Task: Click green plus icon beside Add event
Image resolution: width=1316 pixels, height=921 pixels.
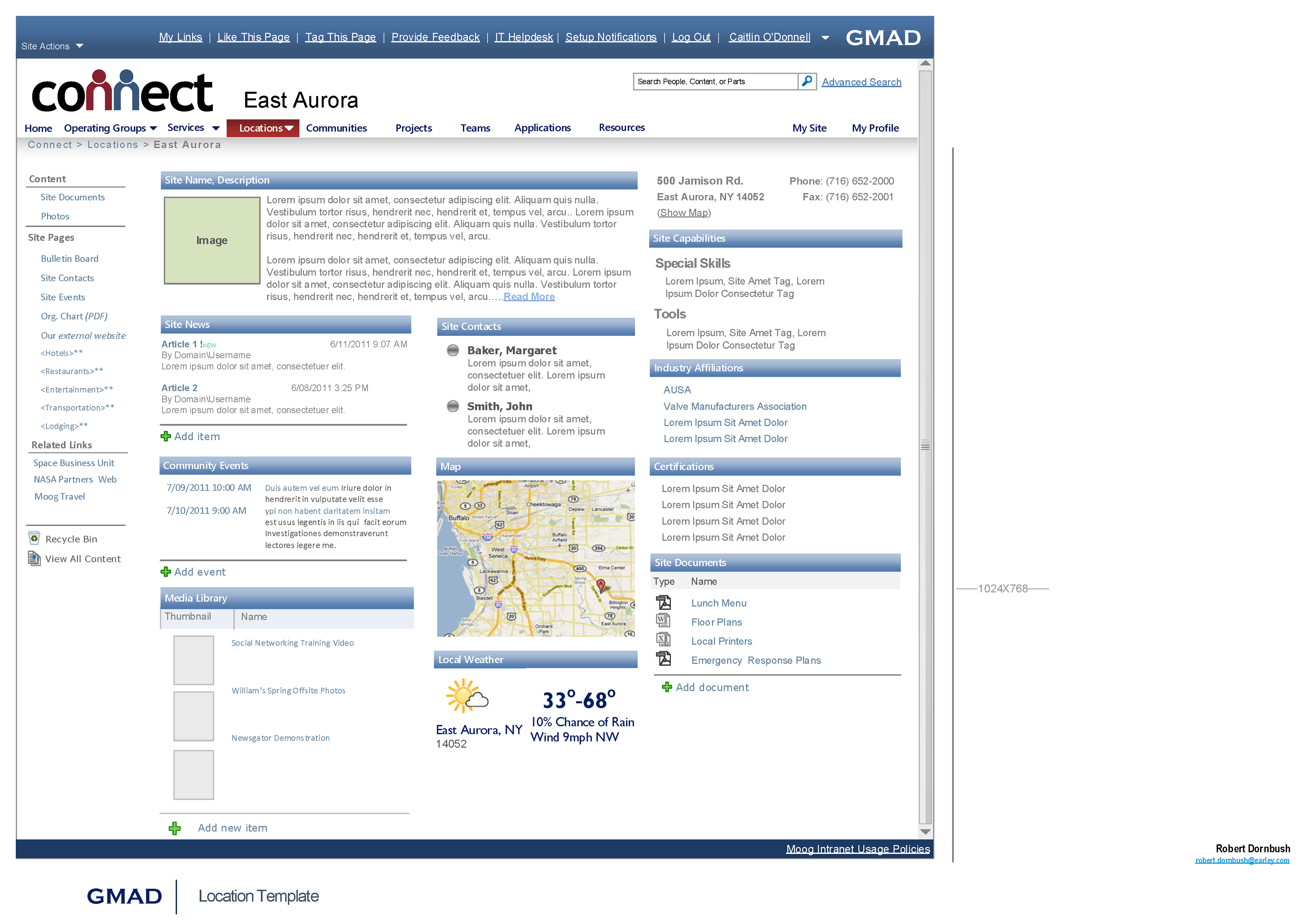Action: pos(166,572)
